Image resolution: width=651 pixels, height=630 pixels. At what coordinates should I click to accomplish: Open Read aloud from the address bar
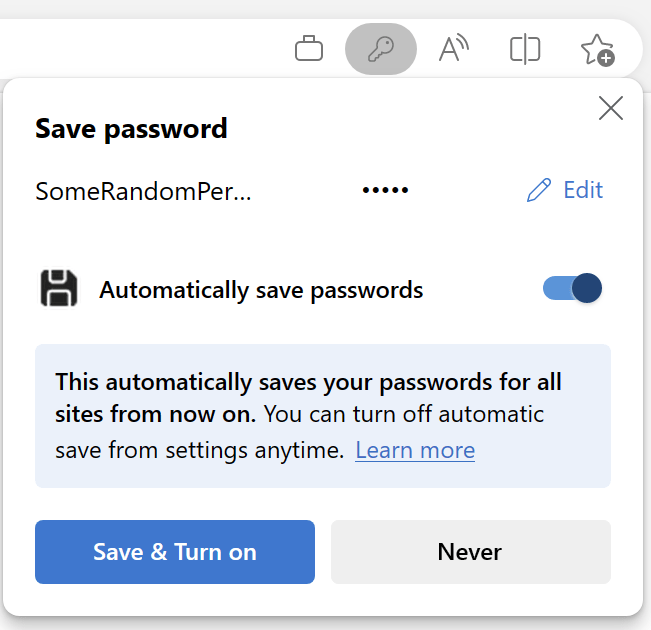[454, 48]
